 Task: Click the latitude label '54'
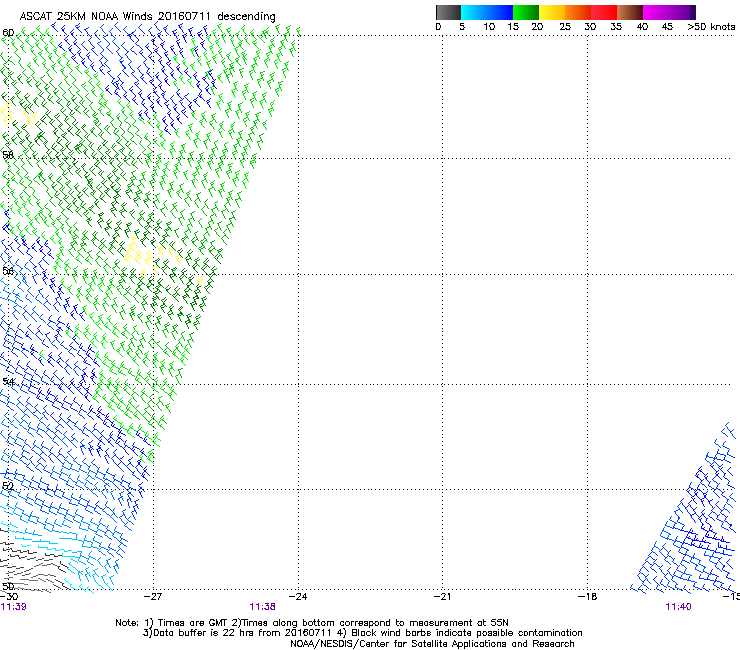(x=8, y=381)
